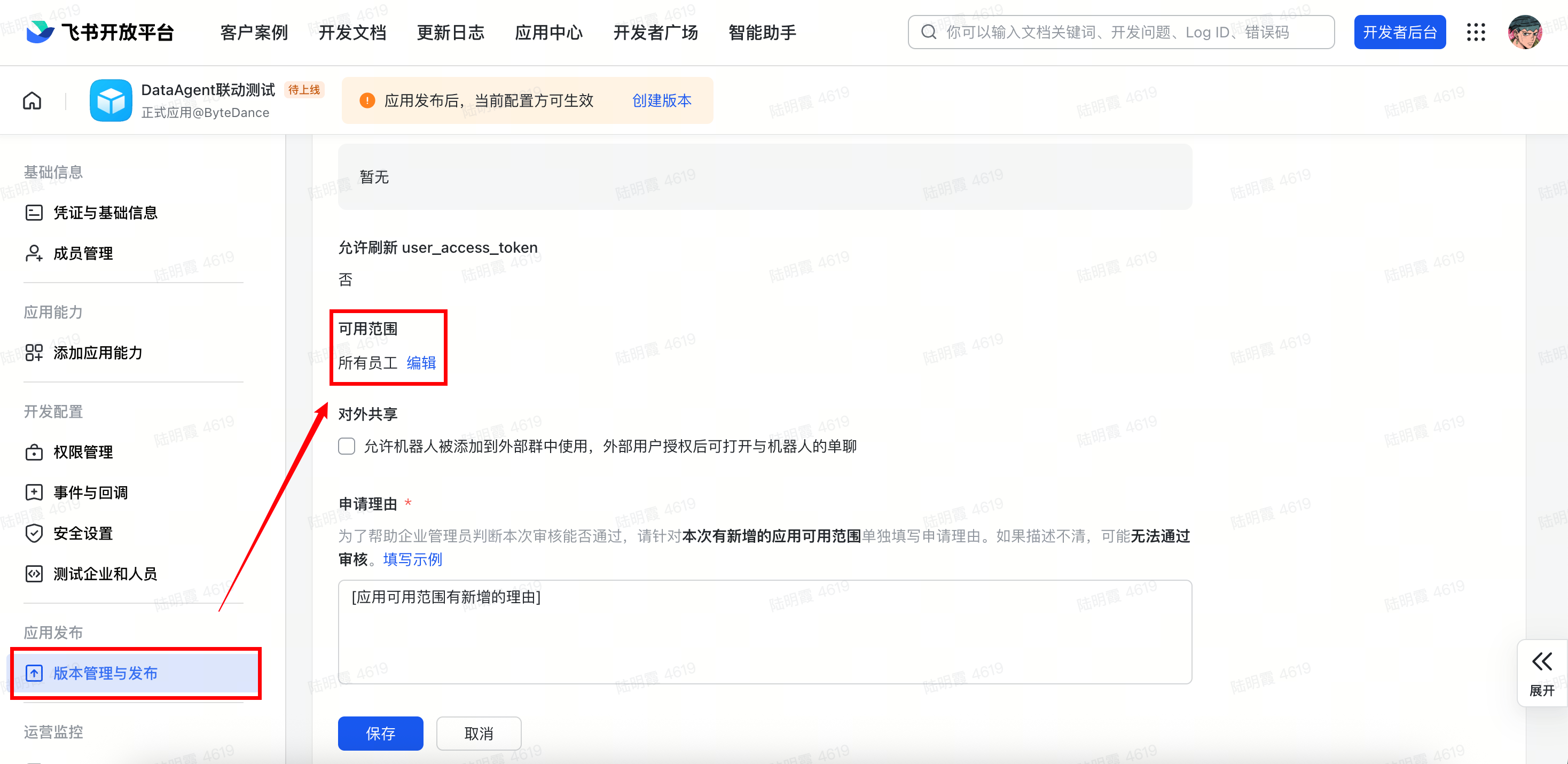The height and width of the screenshot is (764, 1568).
Task: Focus the 申请理由 text area
Action: click(765, 632)
